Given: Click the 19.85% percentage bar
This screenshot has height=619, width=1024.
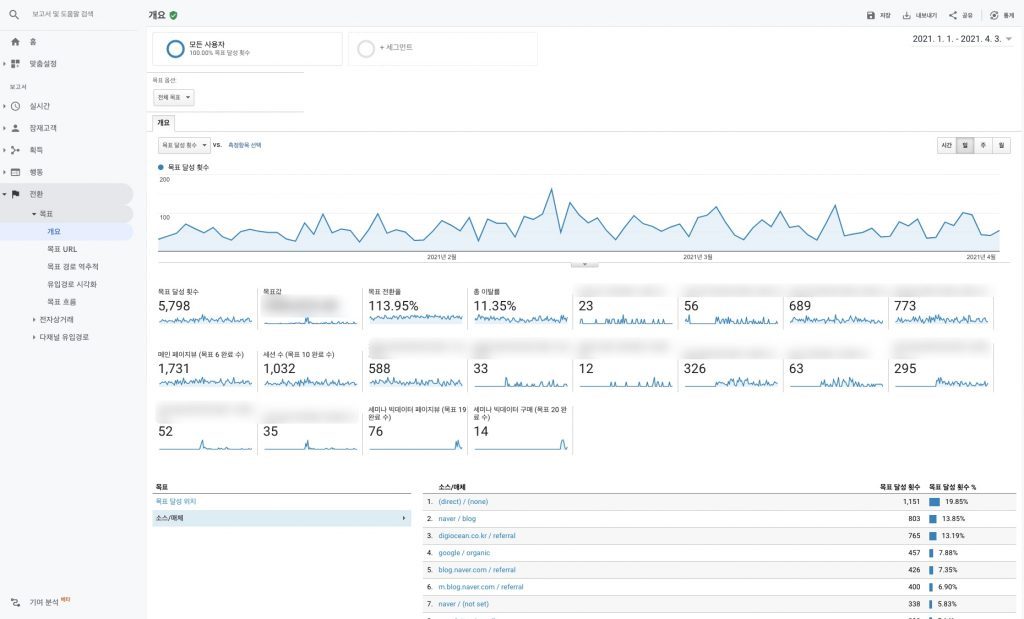Looking at the screenshot, I should (935, 501).
